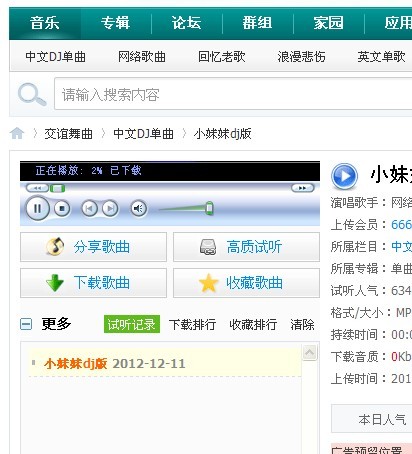
Task: Open the 论坛 navigation tab
Action: point(186,23)
